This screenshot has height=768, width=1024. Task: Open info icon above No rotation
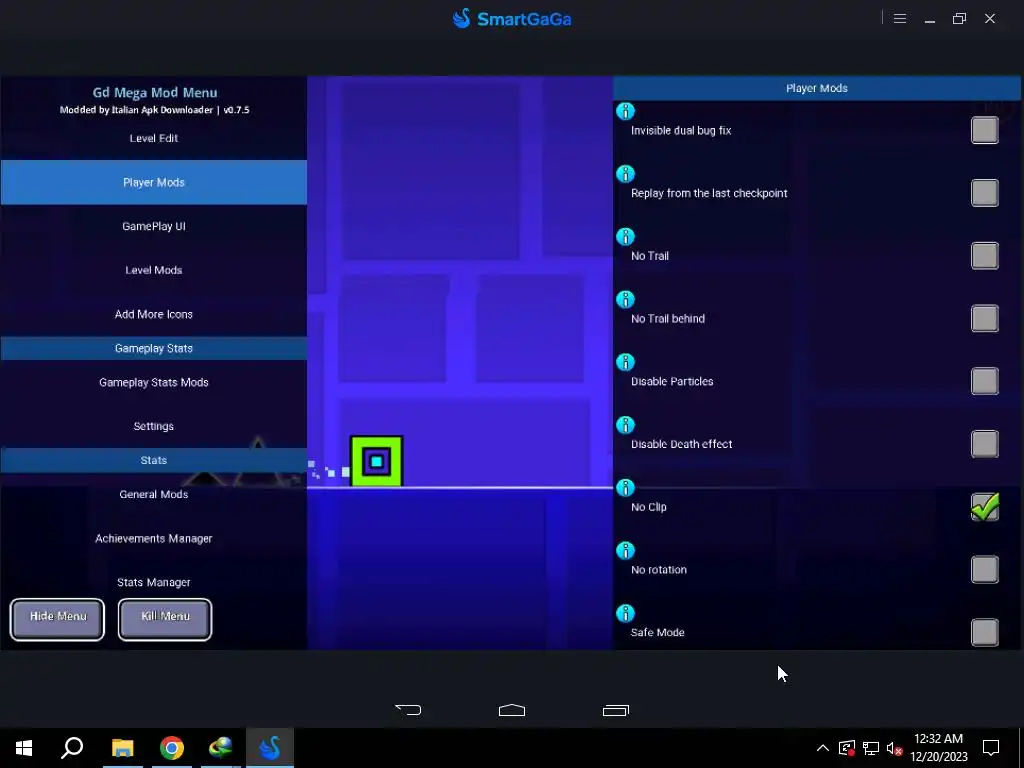[x=625, y=551]
